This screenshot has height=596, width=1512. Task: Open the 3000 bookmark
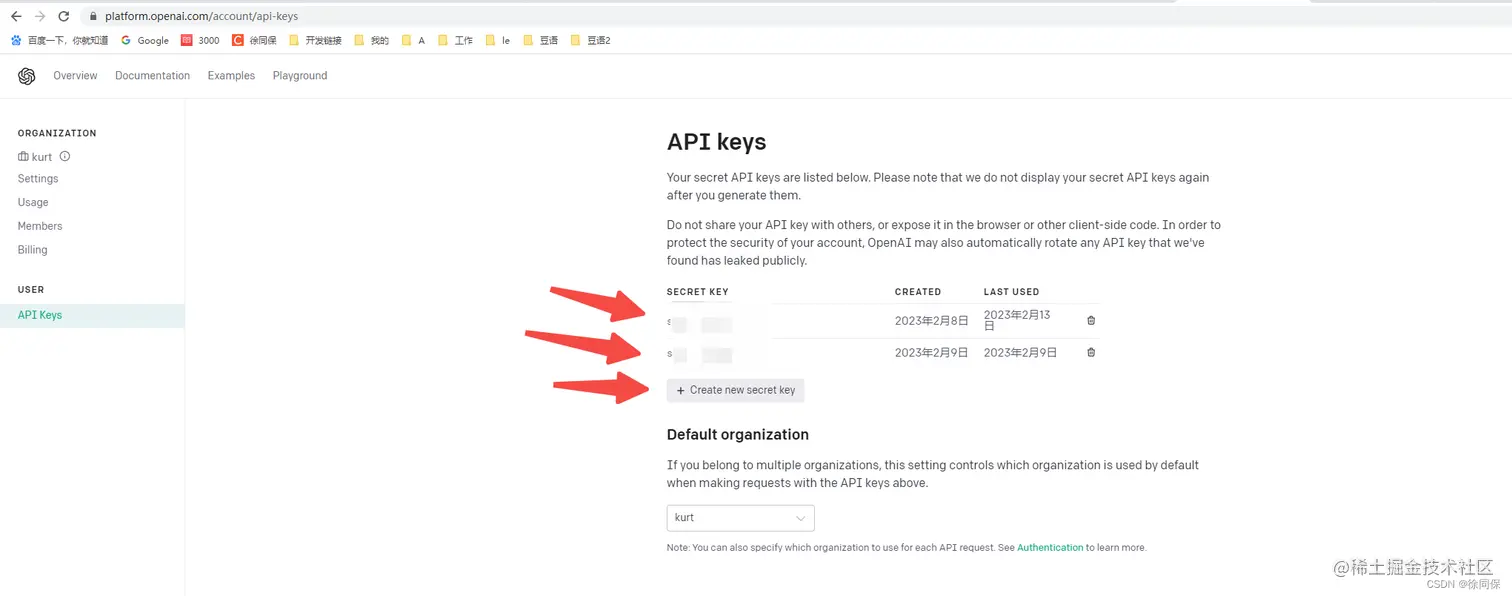[200, 40]
